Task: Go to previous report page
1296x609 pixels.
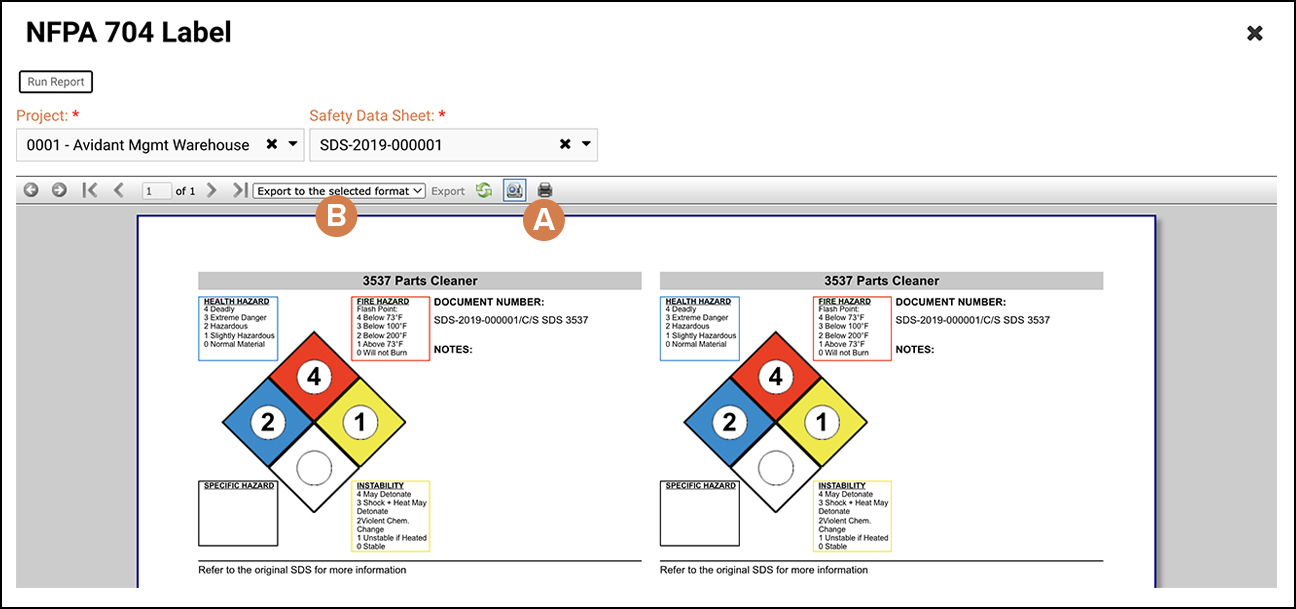Action: coord(118,190)
